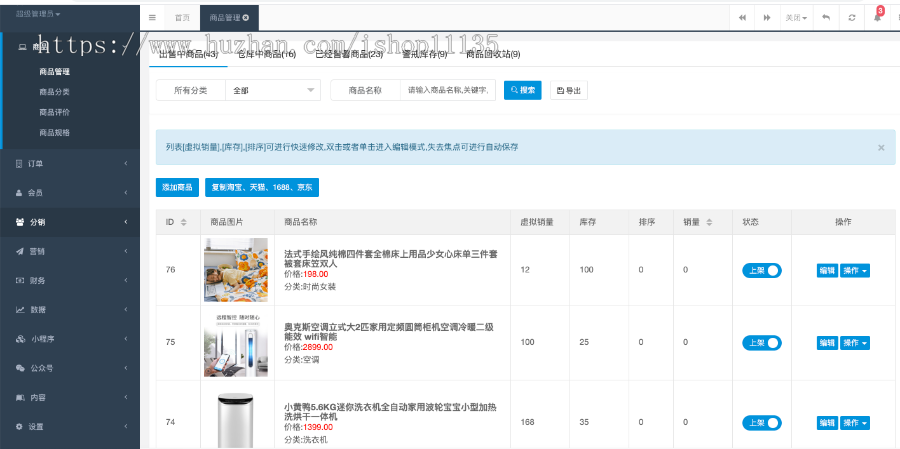The height and width of the screenshot is (449, 900).
Task: Open 操作 dropdown for product 76
Action: click(855, 270)
